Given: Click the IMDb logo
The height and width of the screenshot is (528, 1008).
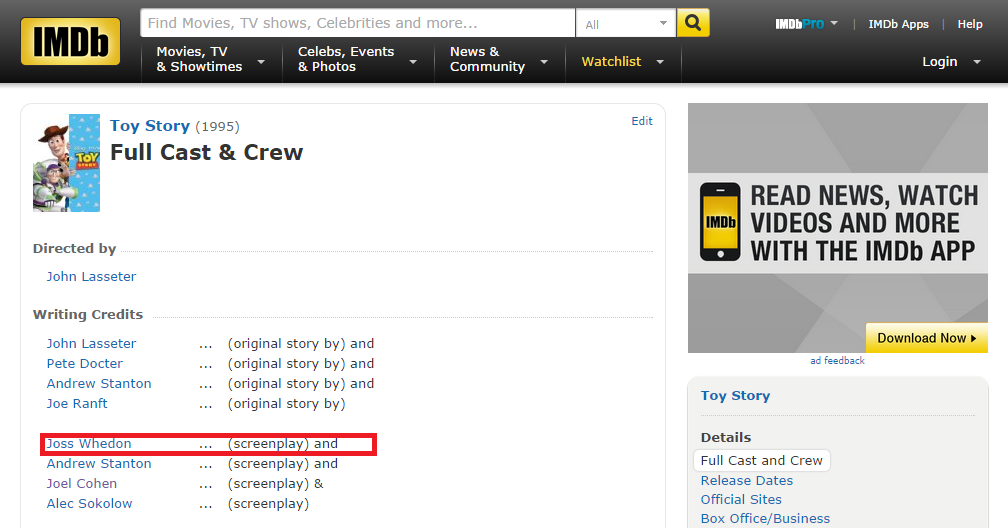Looking at the screenshot, I should pyautogui.click(x=71, y=41).
